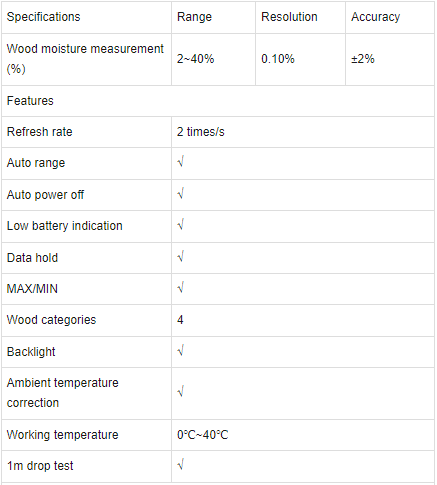Click the Auto power off checkmark
437x485 pixels.
pos(181,194)
